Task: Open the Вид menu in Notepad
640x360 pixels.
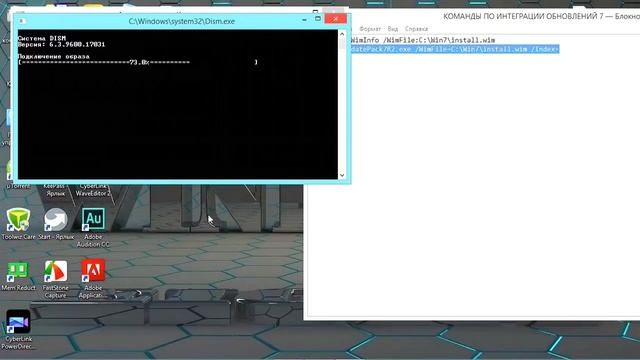Action: pos(393,29)
